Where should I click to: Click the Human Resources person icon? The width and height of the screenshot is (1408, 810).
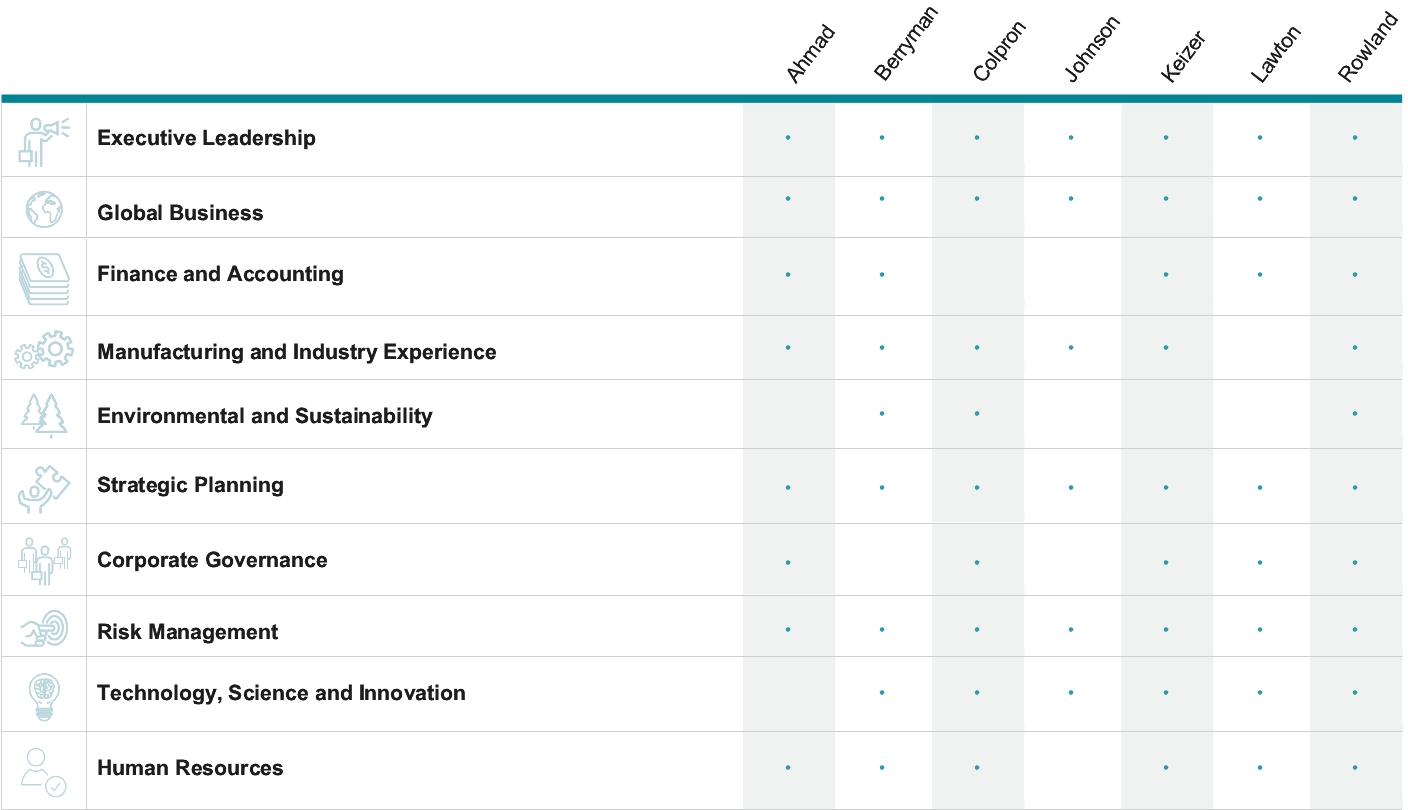pyautogui.click(x=44, y=771)
